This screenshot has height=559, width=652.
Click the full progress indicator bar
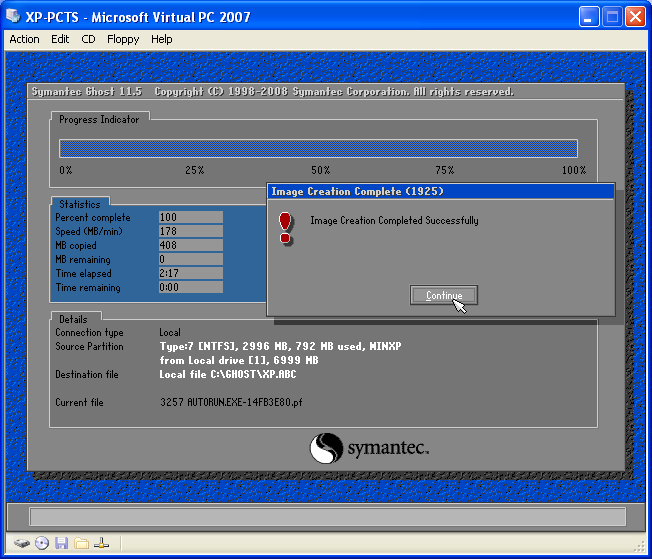tap(319, 148)
